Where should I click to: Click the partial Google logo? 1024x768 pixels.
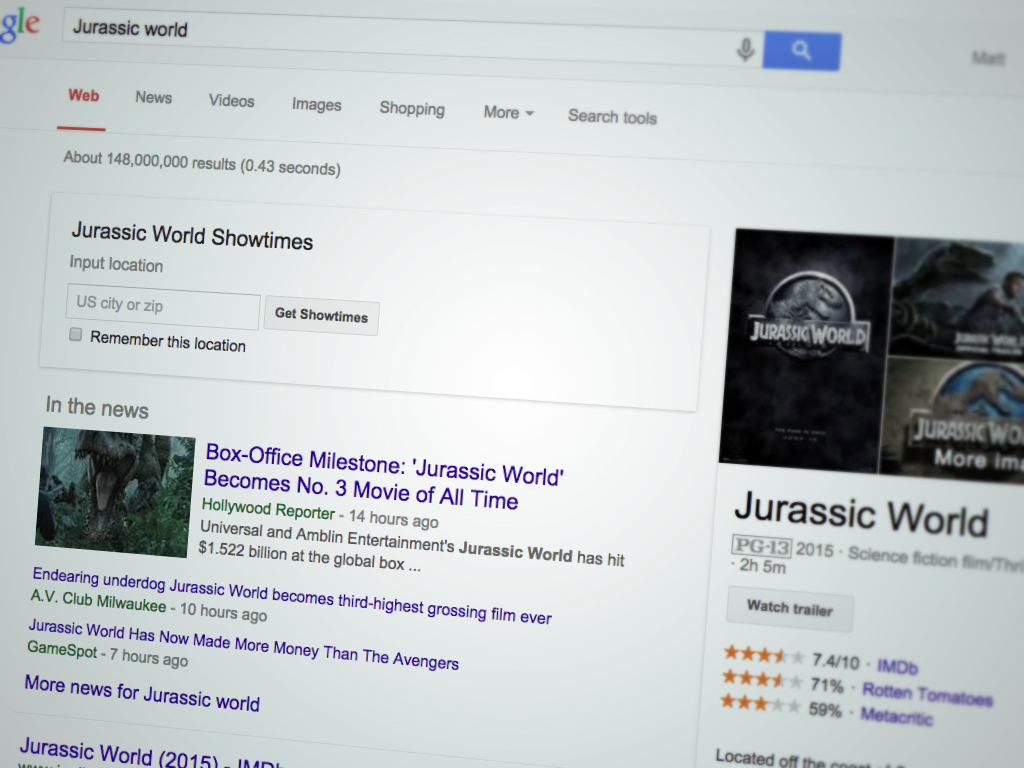(20, 24)
